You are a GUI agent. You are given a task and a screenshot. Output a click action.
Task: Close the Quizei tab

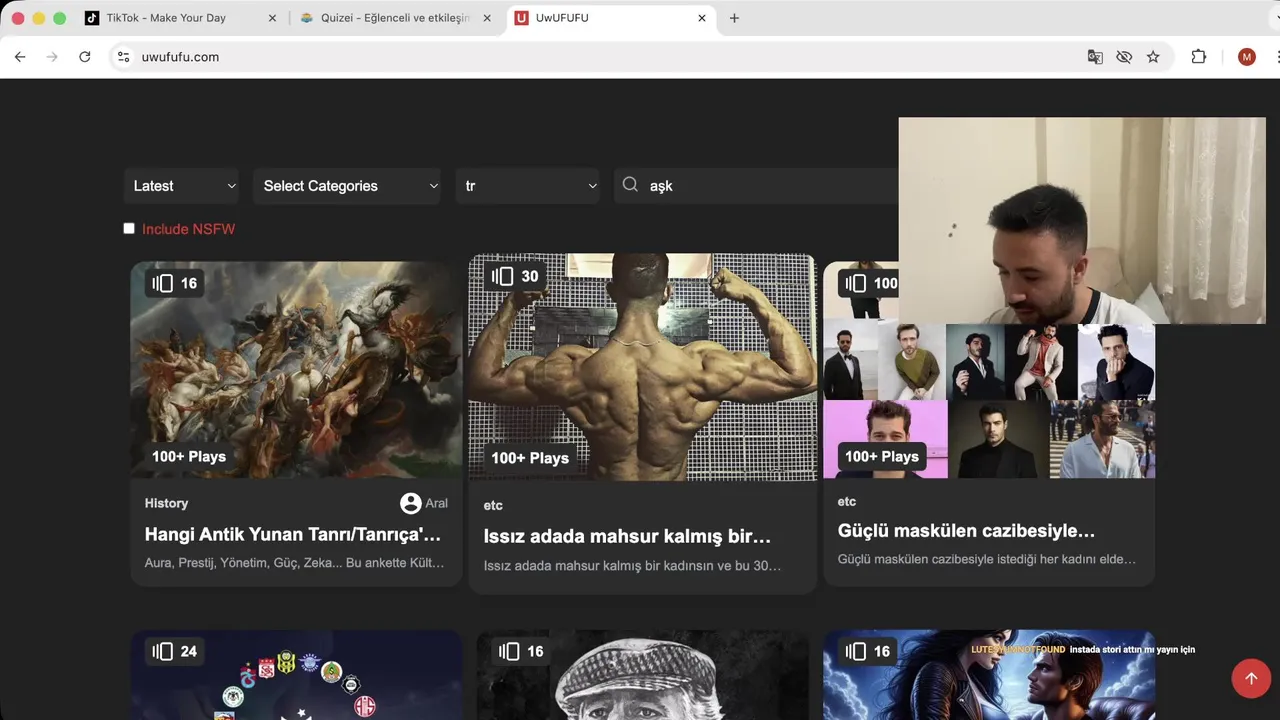pyautogui.click(x=487, y=18)
